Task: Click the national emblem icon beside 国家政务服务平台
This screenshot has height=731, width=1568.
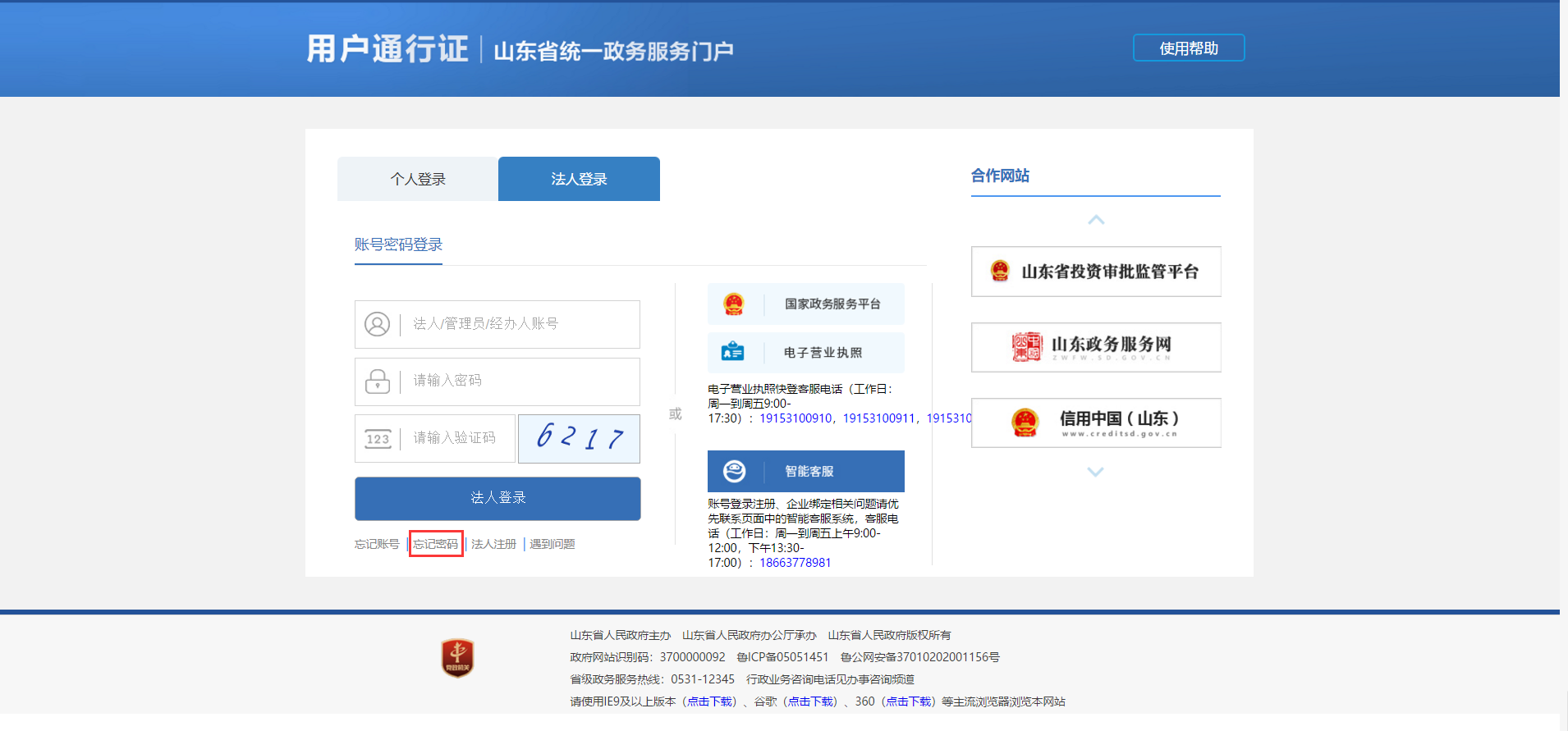Action: pyautogui.click(x=733, y=304)
